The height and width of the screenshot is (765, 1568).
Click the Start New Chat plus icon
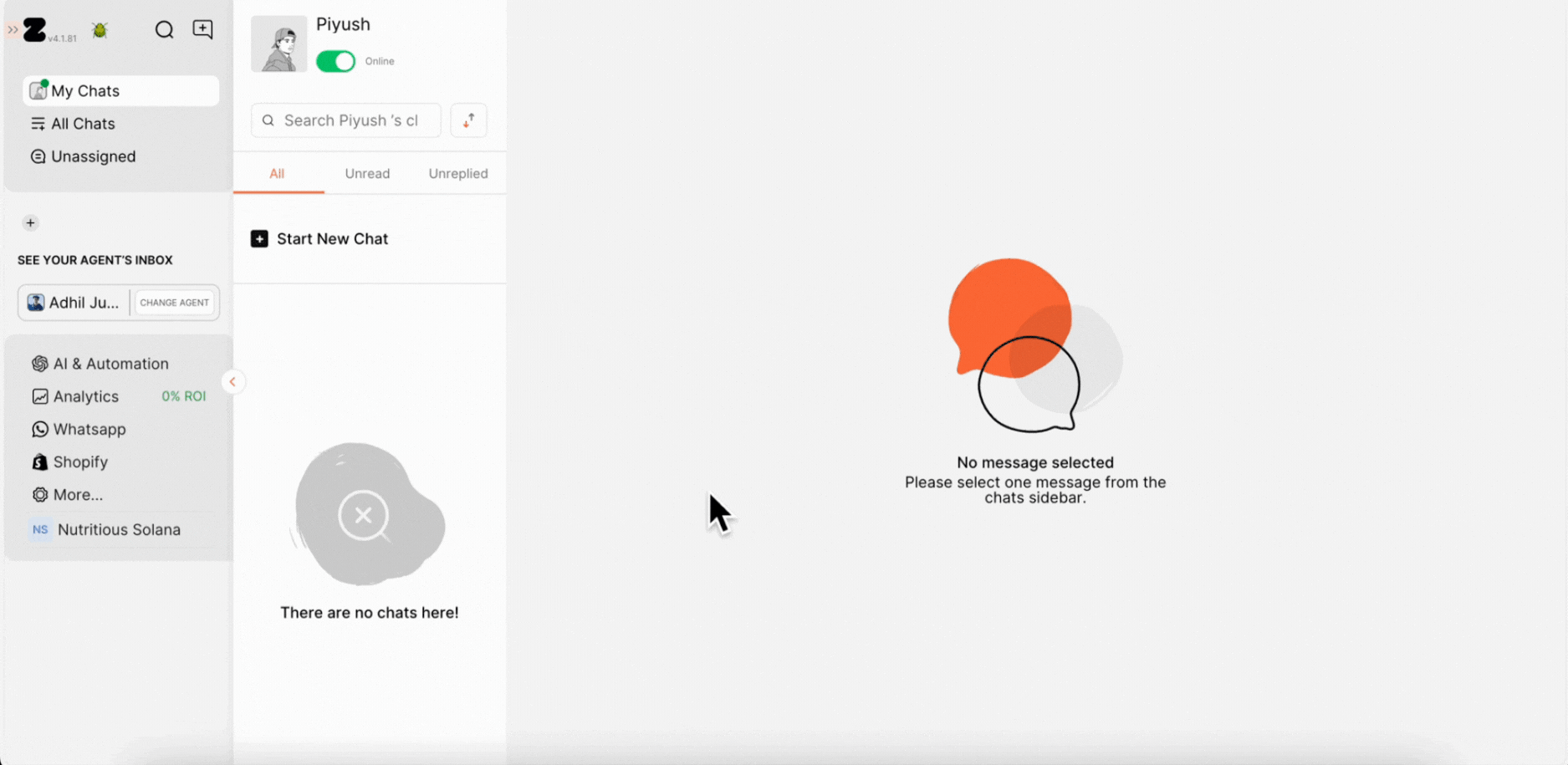(x=259, y=239)
